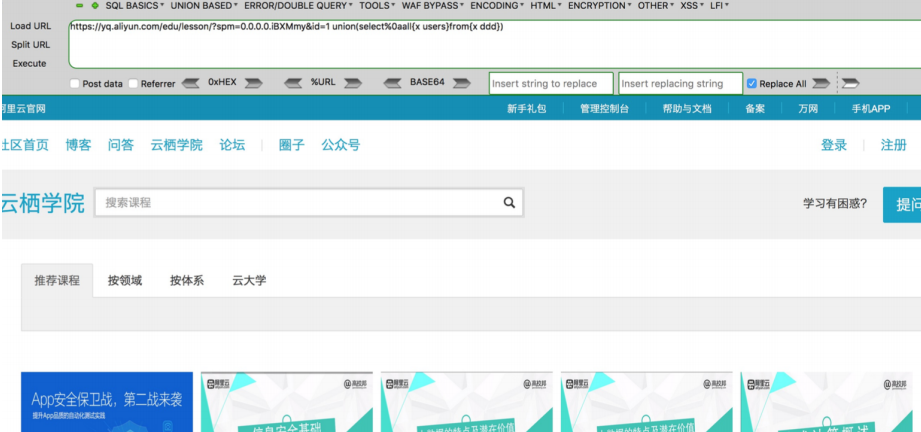
Task: Click the 注册 link
Action: click(893, 145)
